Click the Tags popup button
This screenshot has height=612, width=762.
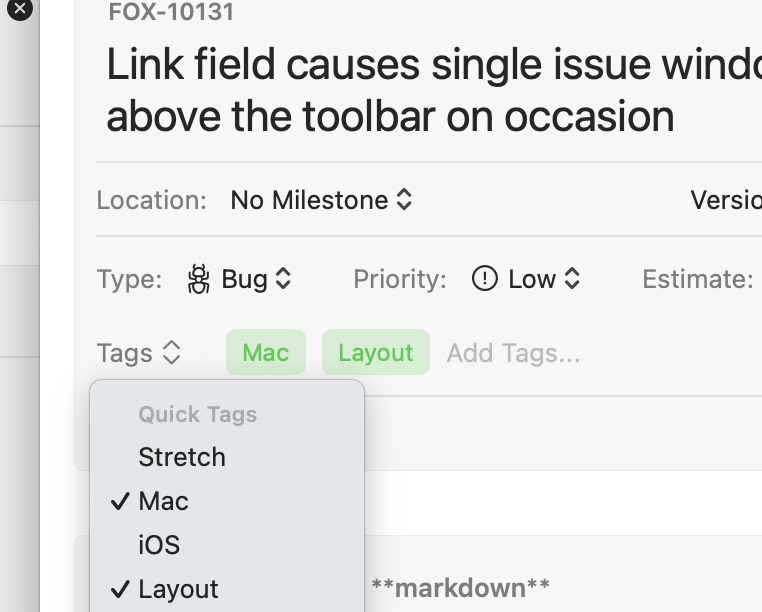(139, 353)
